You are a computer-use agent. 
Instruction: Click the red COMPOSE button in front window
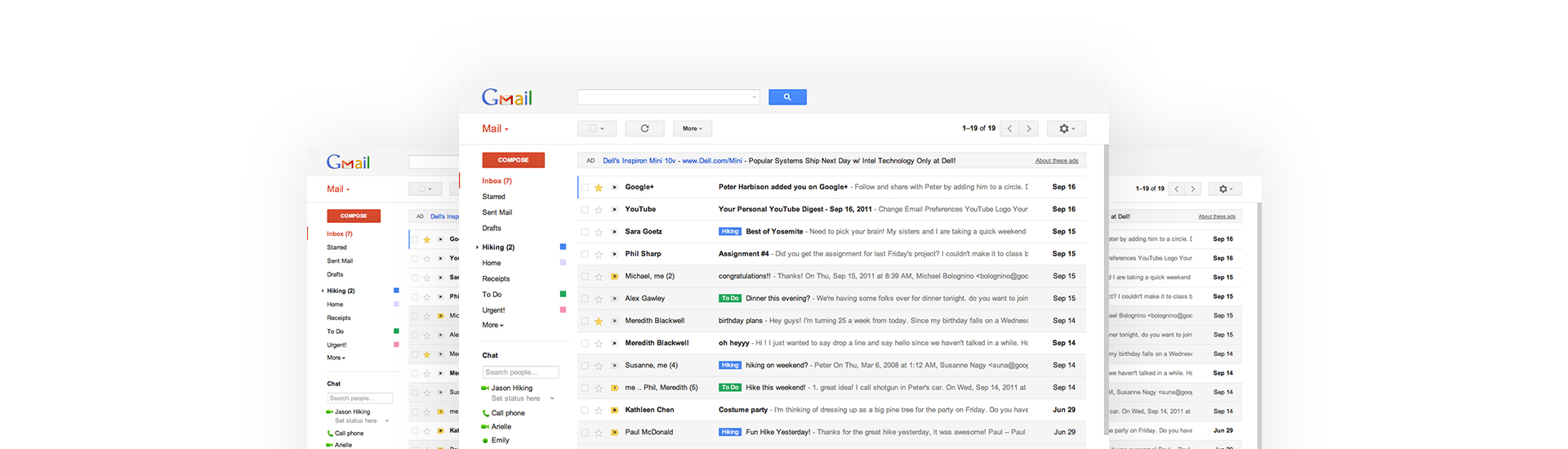[x=513, y=160]
